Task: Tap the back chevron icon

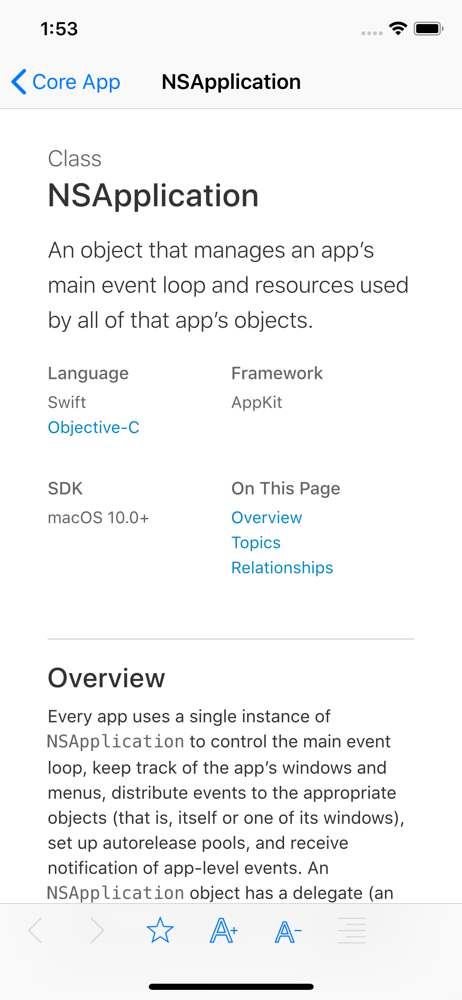Action: pos(19,82)
